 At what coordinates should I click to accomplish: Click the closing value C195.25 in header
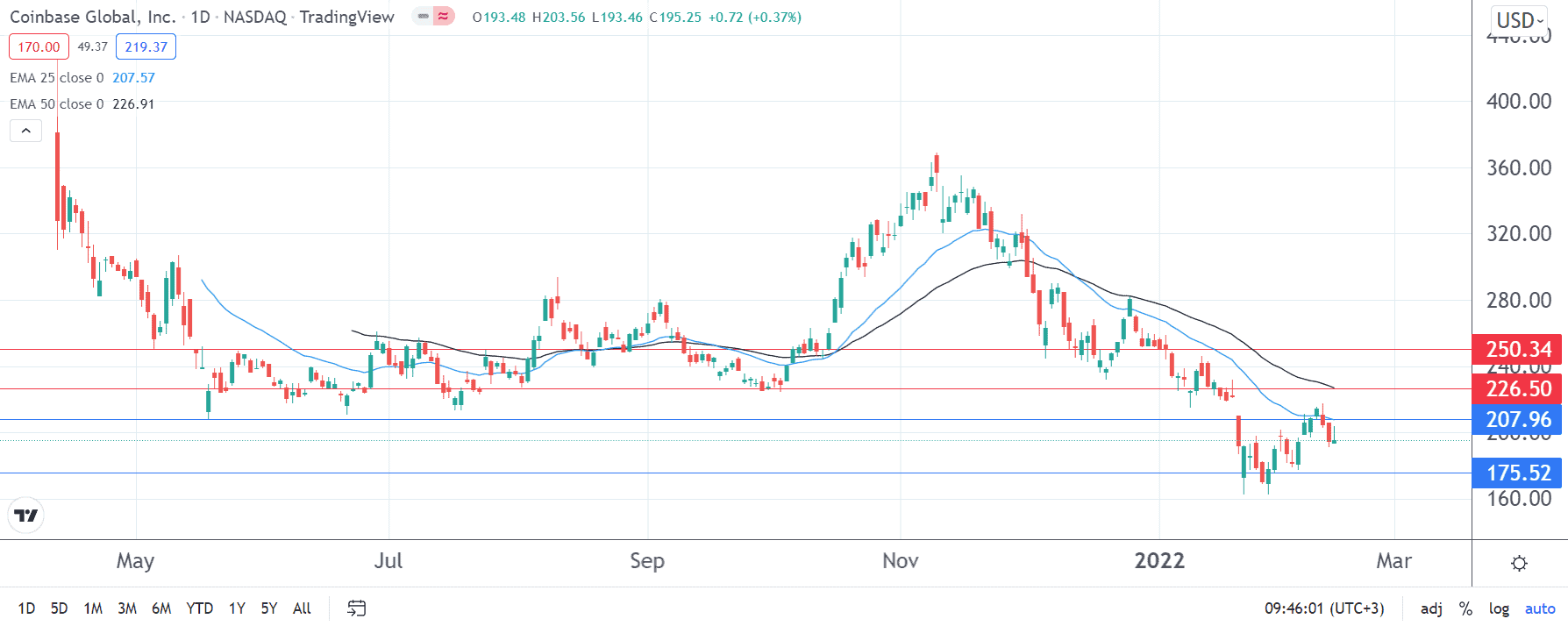[x=675, y=17]
